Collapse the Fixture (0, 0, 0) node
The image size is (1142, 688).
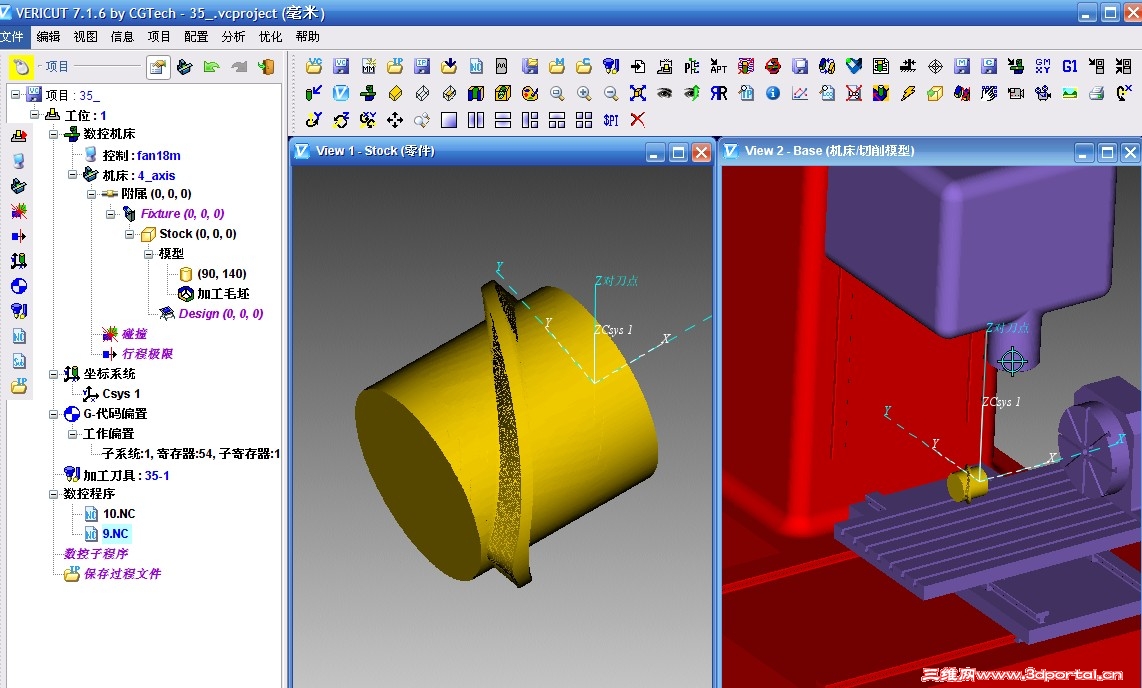point(110,214)
